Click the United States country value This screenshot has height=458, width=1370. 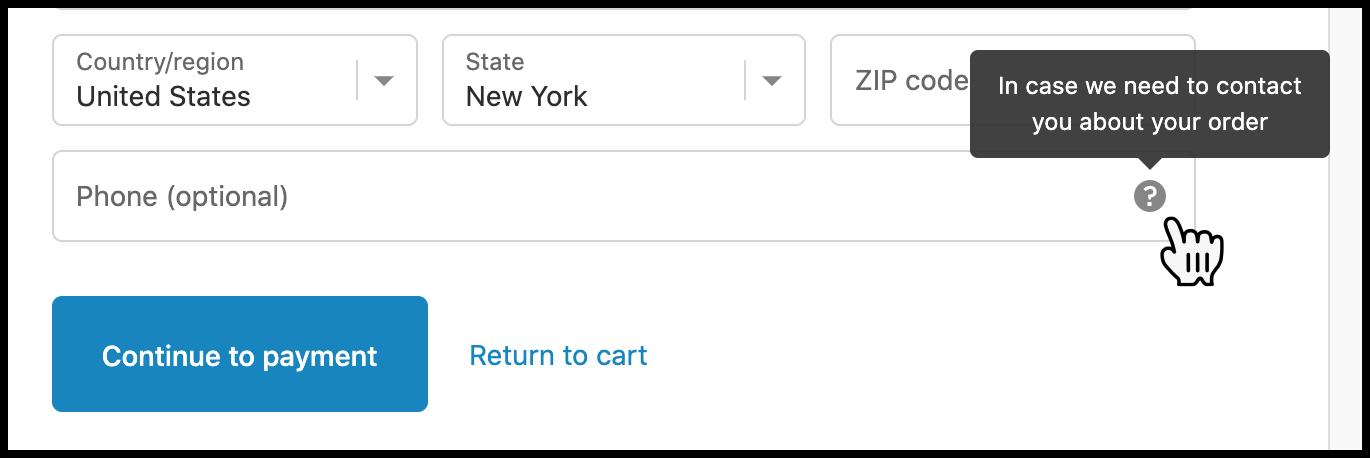coord(163,97)
